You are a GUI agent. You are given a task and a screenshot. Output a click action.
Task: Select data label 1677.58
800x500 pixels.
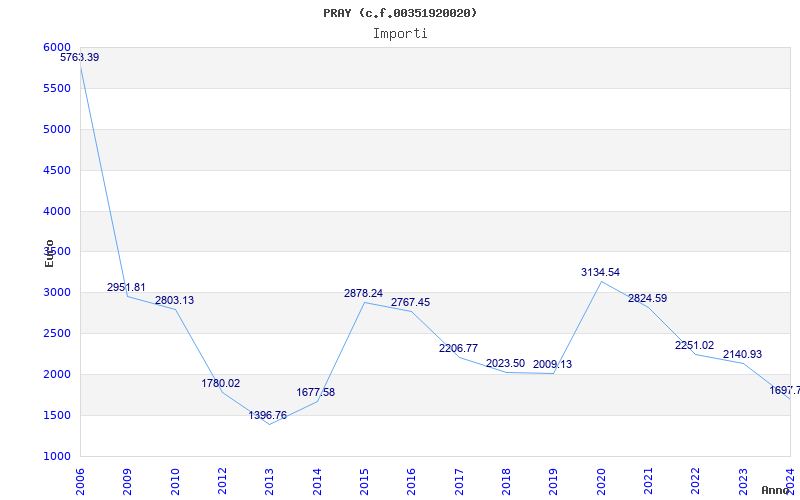pyautogui.click(x=316, y=392)
